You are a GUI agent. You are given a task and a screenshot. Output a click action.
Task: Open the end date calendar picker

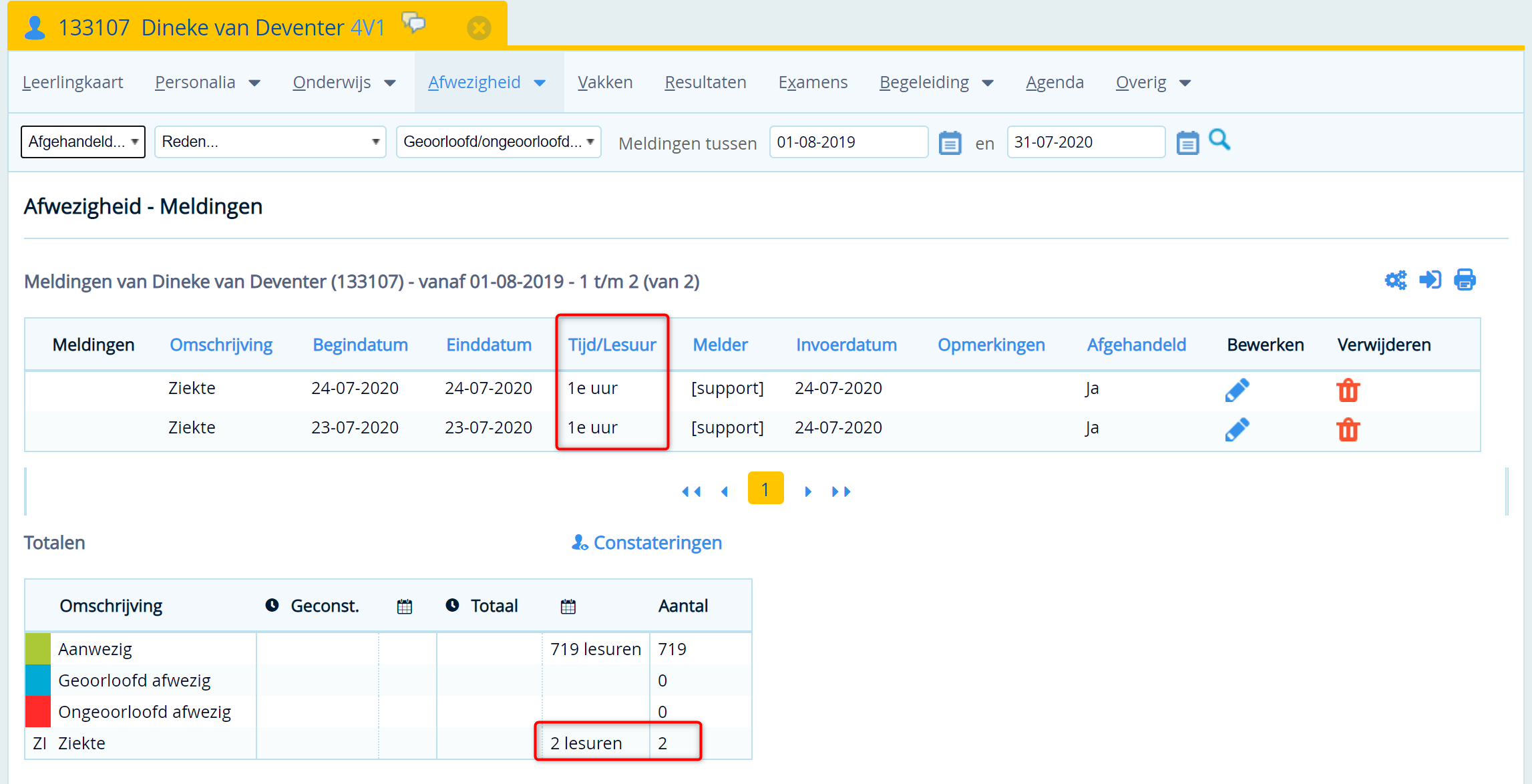pyautogui.click(x=1187, y=143)
